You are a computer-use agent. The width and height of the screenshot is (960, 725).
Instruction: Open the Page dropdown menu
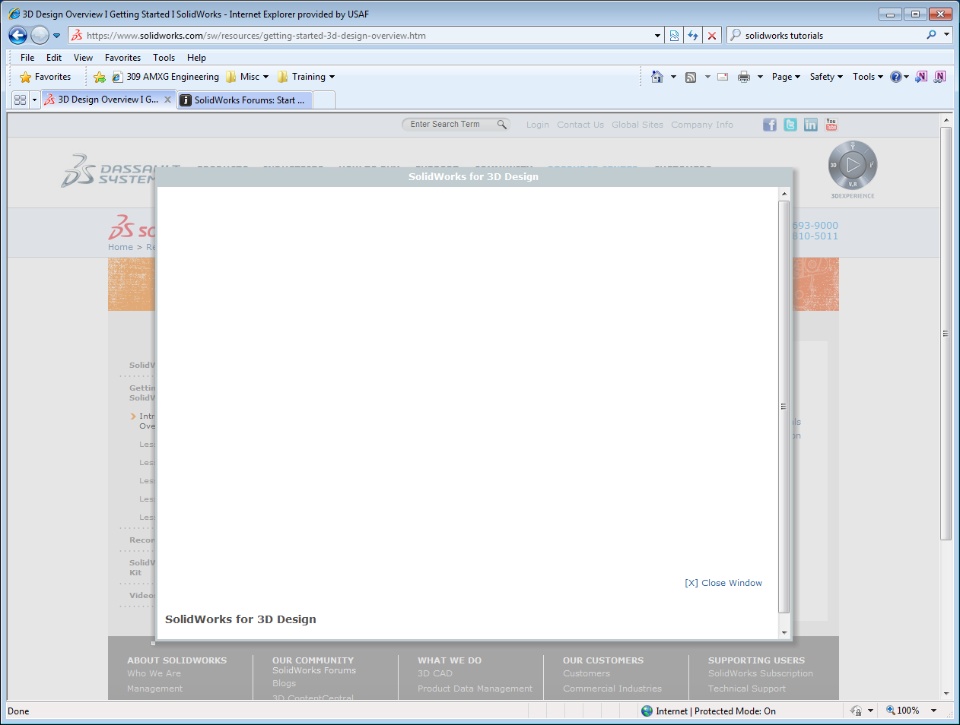pos(786,77)
